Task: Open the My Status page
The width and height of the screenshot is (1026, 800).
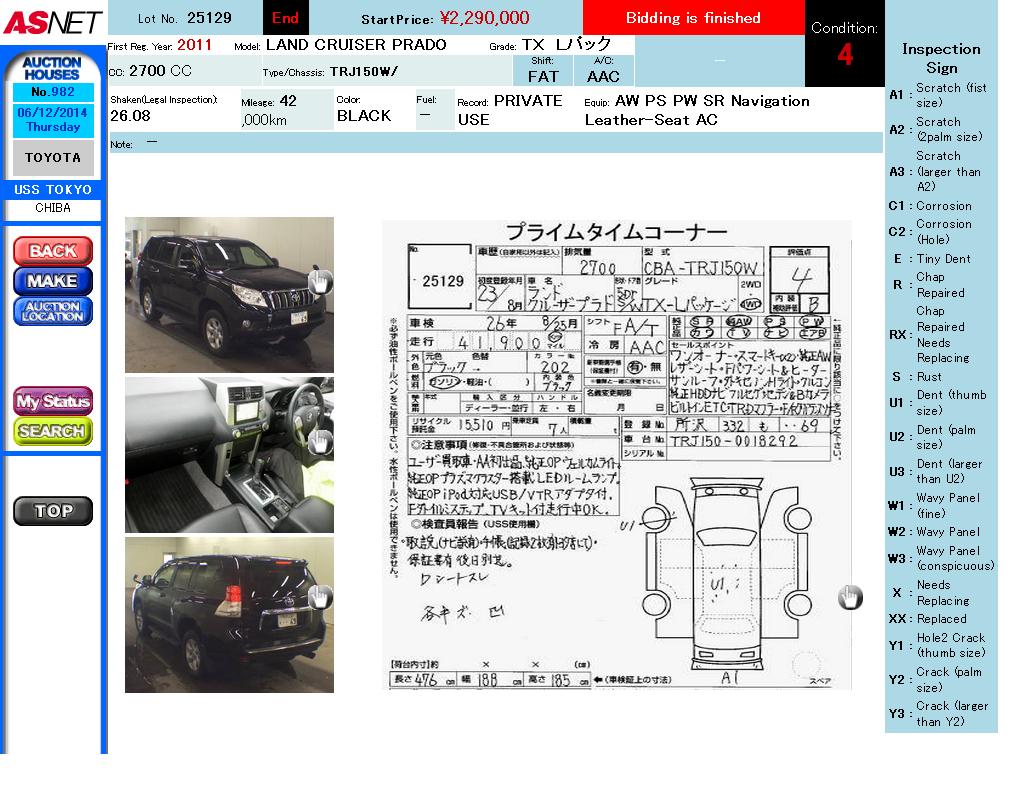Action: click(52, 401)
